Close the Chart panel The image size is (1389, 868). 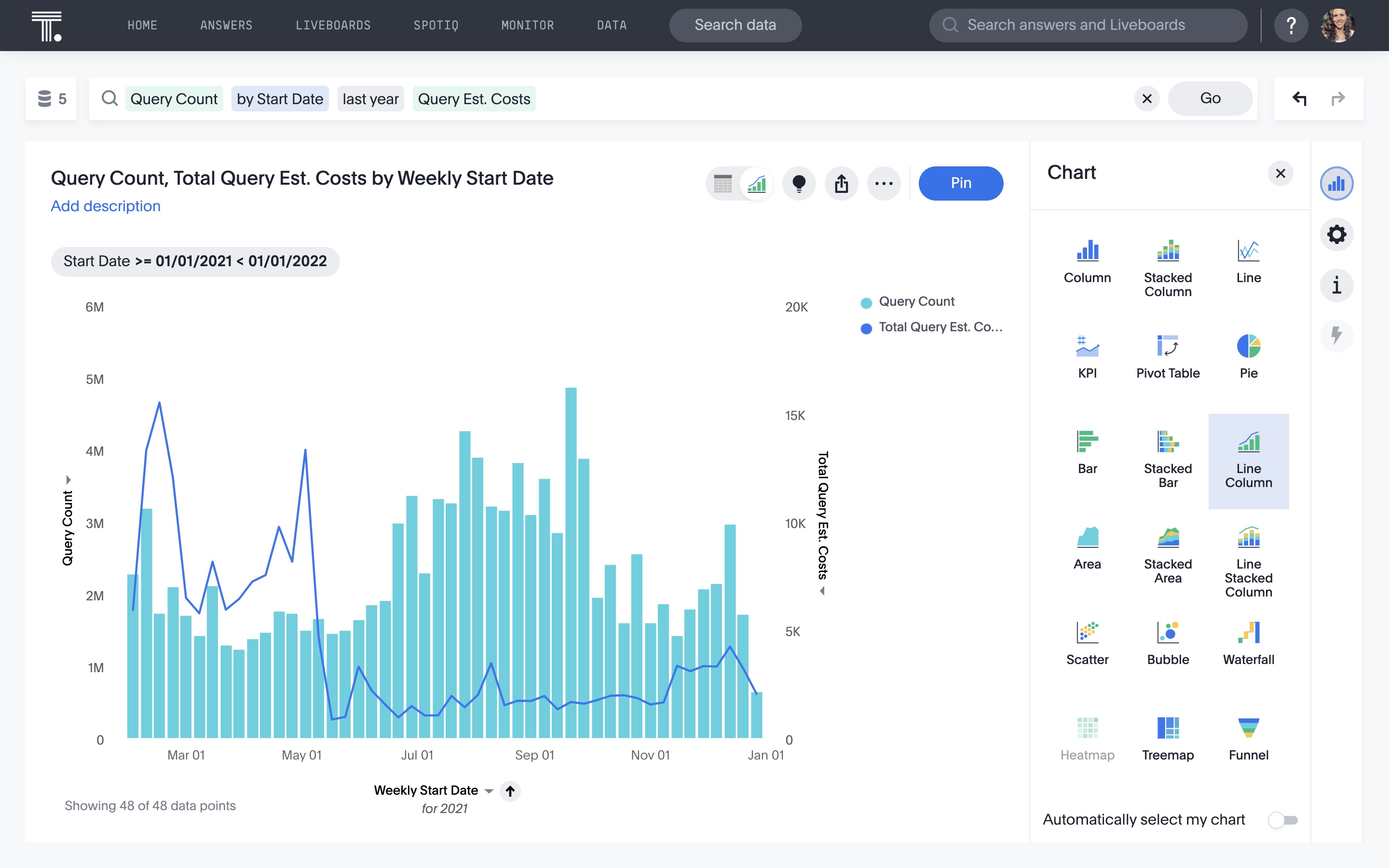tap(1280, 174)
